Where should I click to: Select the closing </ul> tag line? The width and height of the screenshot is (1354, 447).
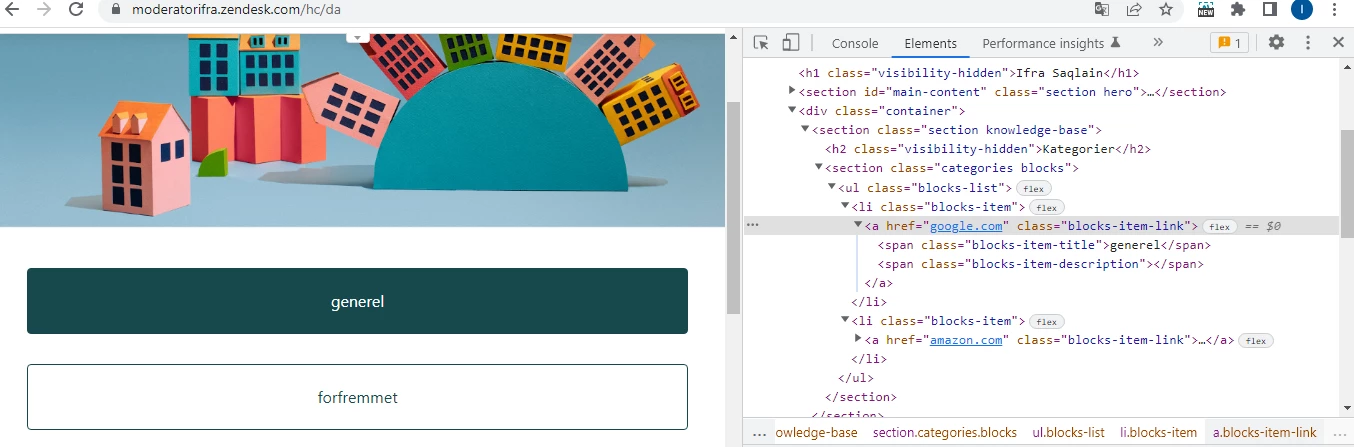[856, 378]
